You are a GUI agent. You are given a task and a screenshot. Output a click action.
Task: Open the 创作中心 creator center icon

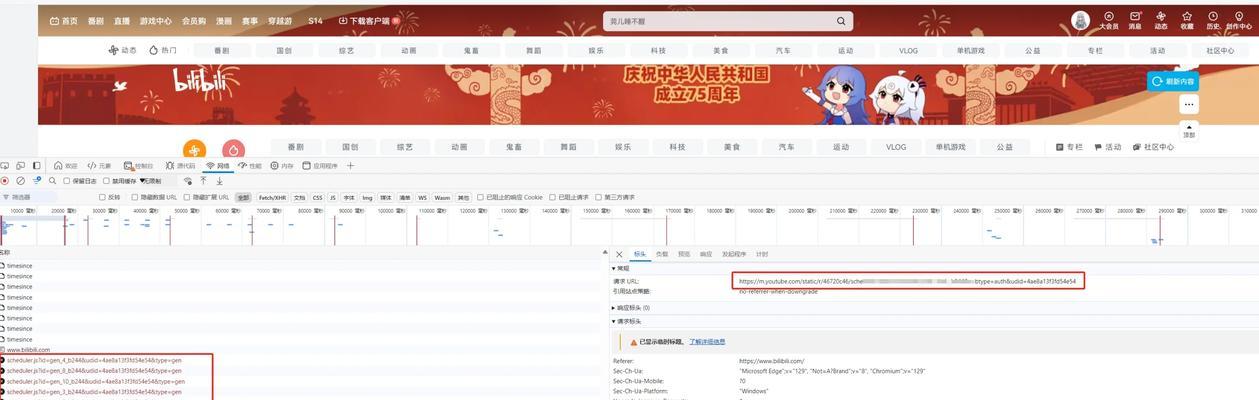pyautogui.click(x=1238, y=20)
